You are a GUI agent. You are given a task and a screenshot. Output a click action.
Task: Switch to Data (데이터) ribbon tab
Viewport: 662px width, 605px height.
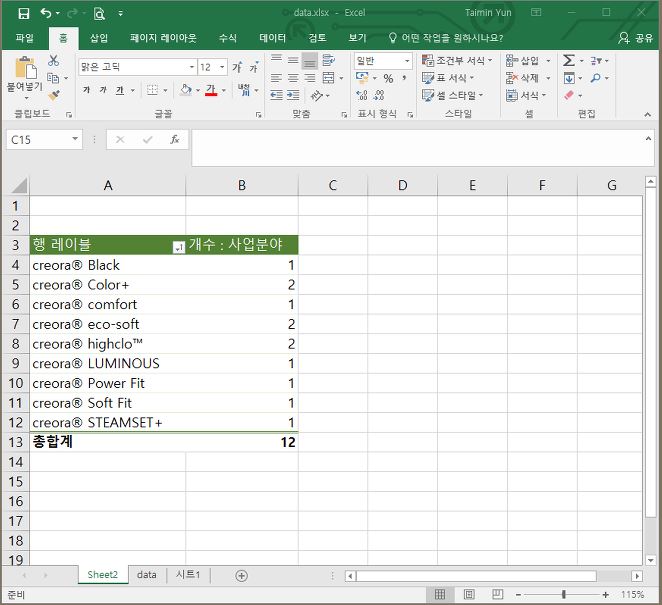(x=273, y=38)
